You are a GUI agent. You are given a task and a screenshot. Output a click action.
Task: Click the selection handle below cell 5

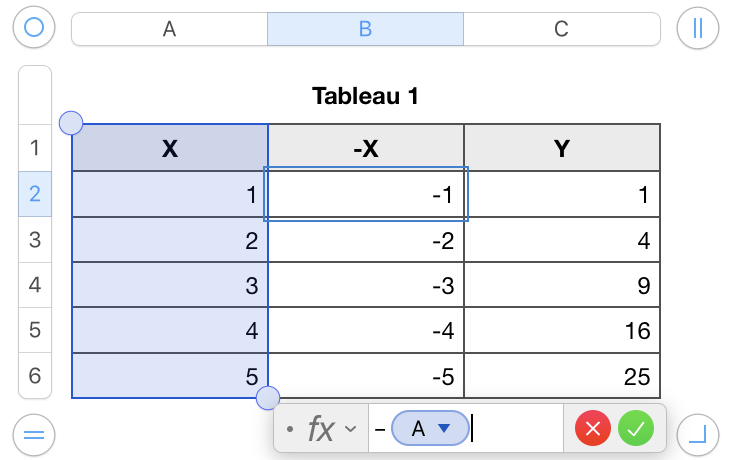click(268, 399)
